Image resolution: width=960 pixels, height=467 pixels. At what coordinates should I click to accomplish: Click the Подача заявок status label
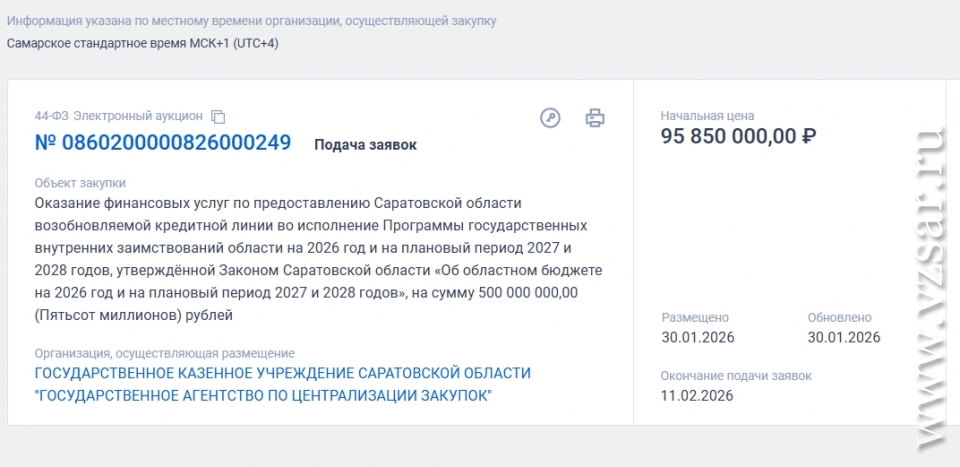point(365,145)
